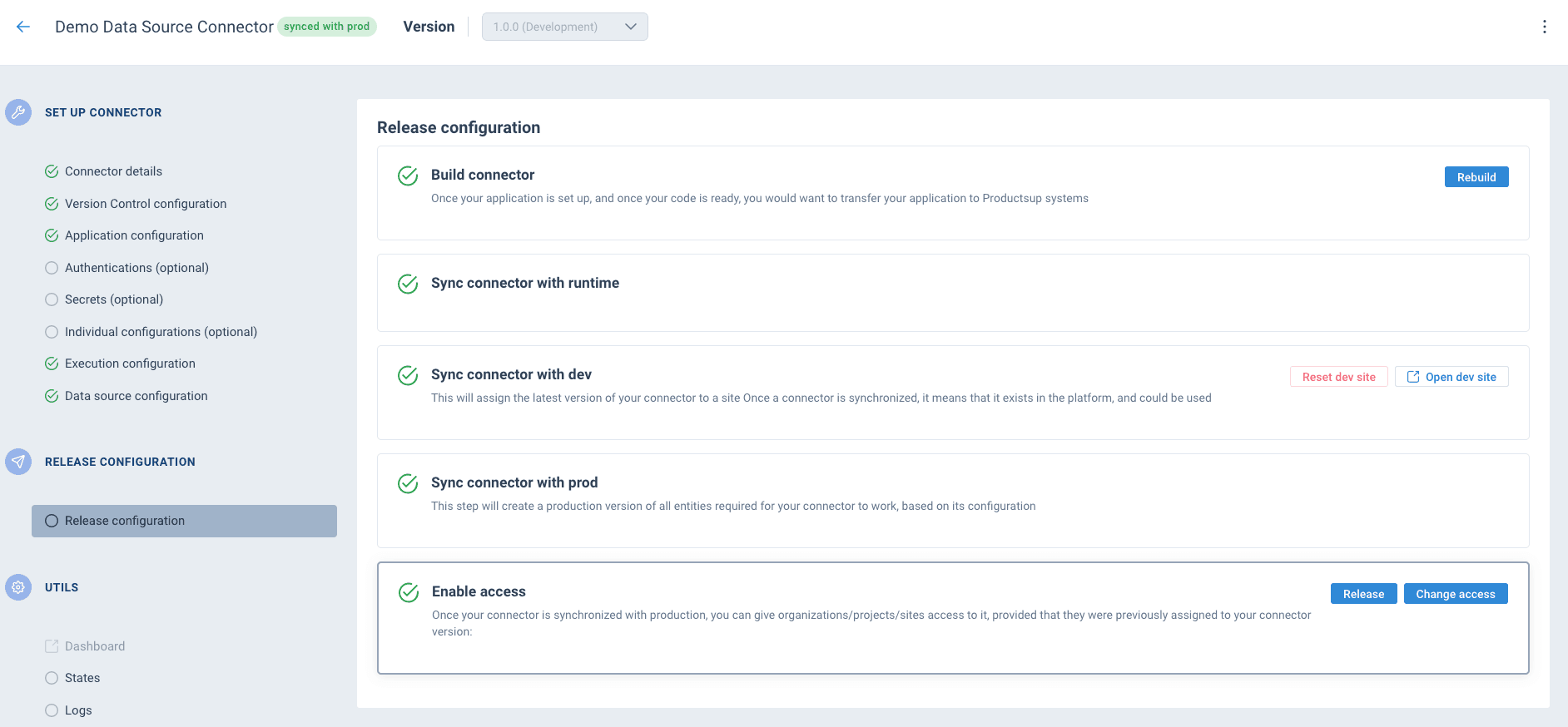Open the three-dot more options menu

[x=1545, y=27]
